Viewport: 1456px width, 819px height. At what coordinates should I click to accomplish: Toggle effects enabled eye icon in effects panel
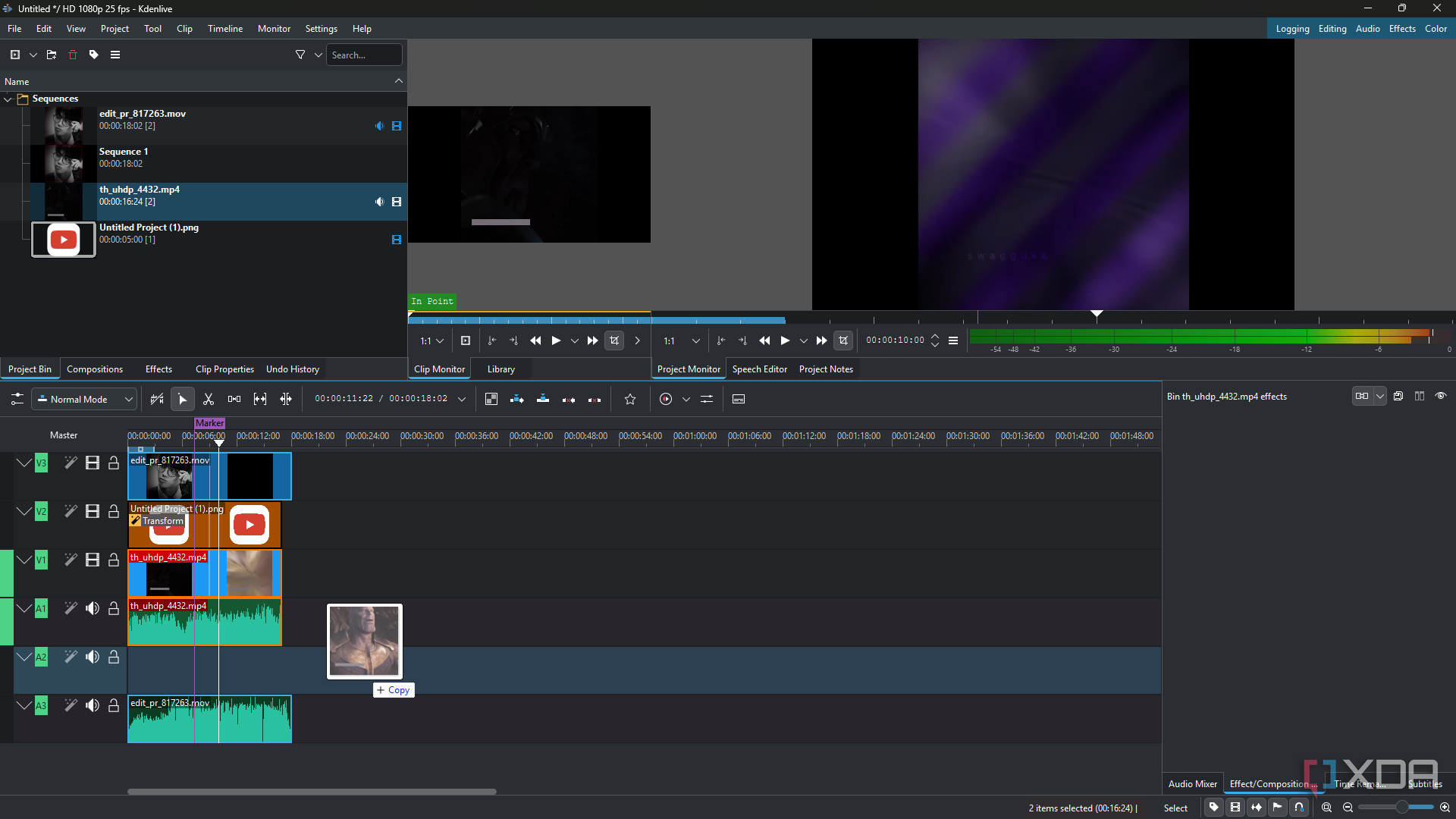(1441, 396)
